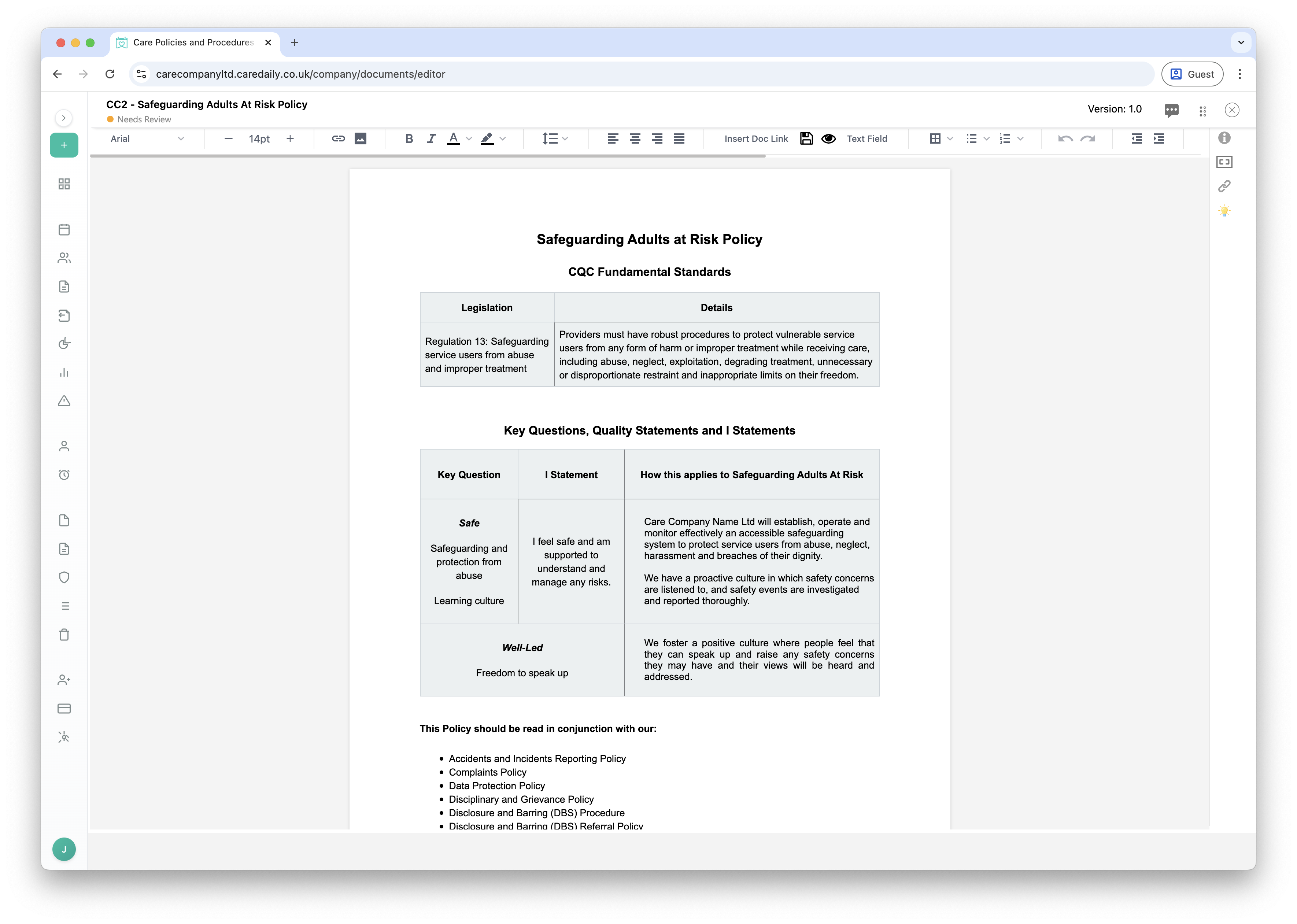The image size is (1297, 924).
Task: Open the fields bracket icon in right panel
Action: [x=1224, y=162]
